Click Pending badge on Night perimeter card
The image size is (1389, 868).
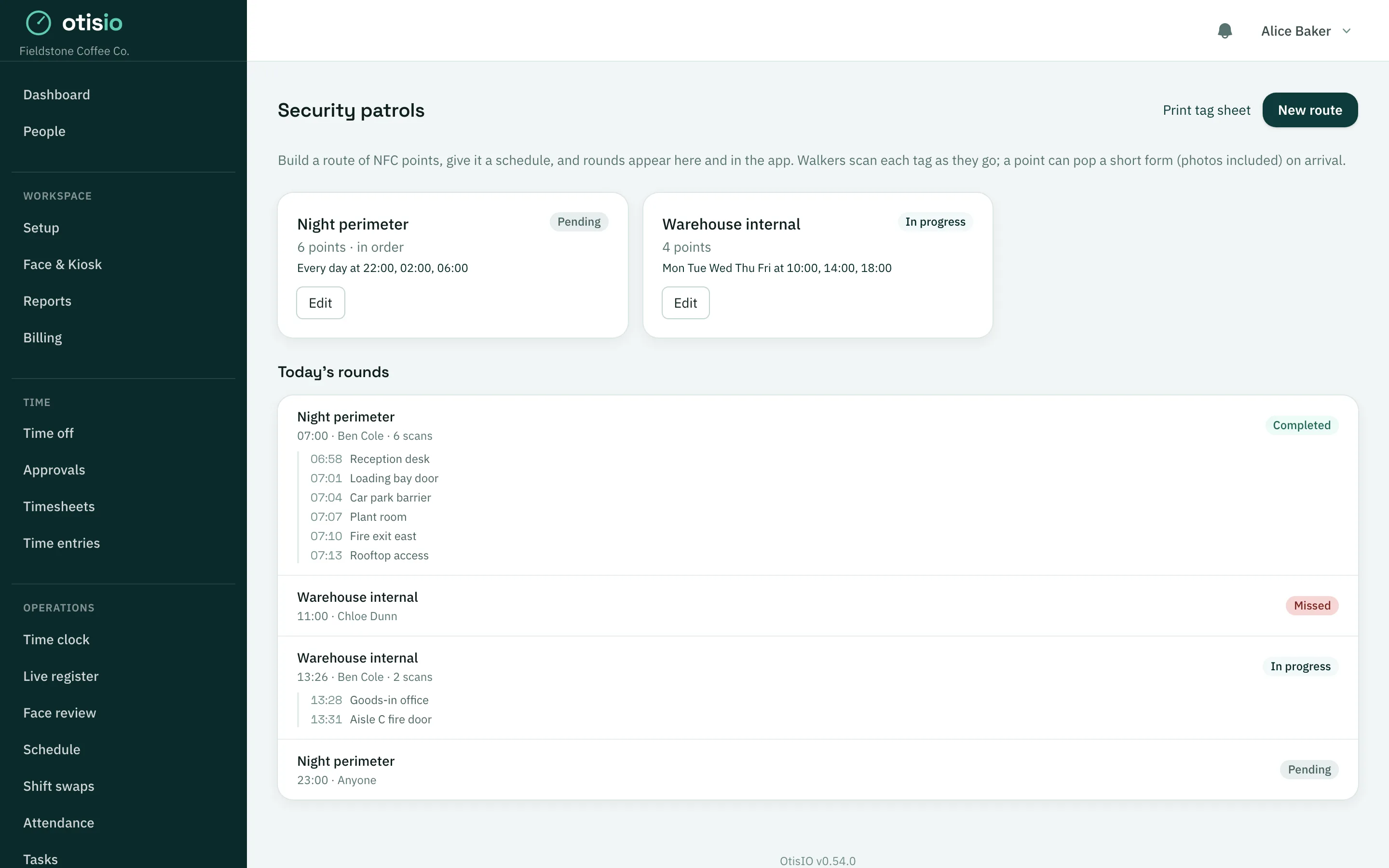pos(579,222)
